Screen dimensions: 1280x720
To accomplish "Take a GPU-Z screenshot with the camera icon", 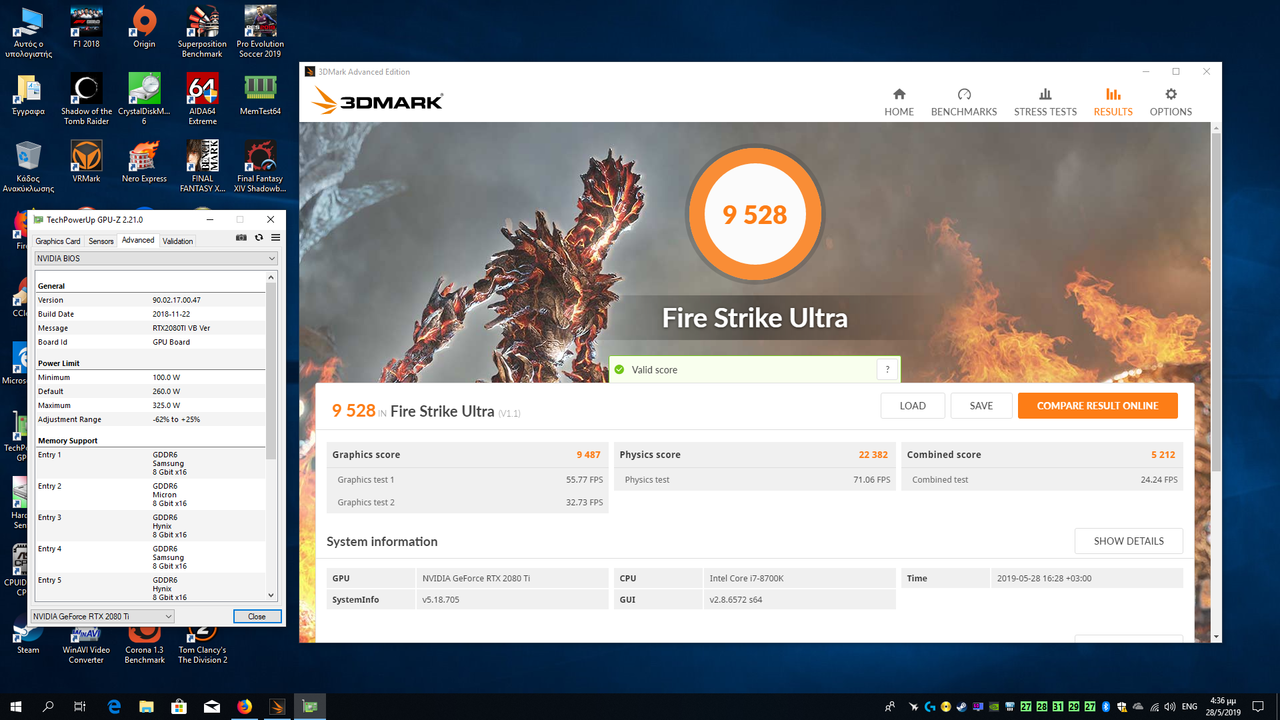I will [241, 238].
